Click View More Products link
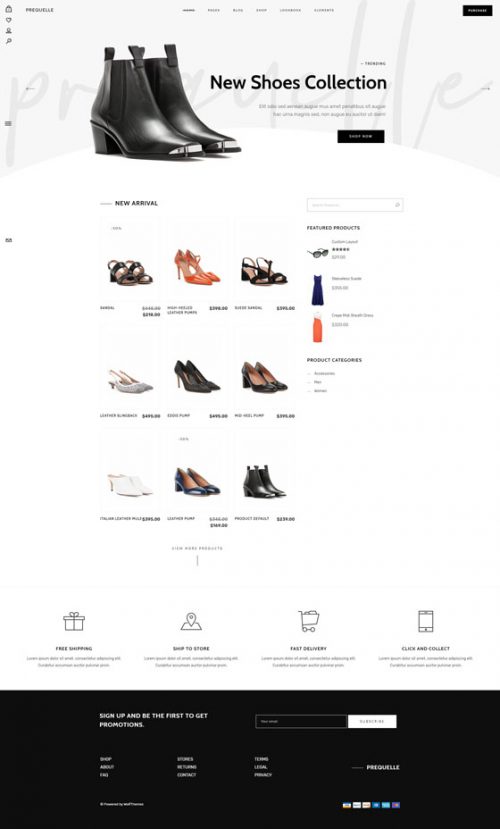 pyautogui.click(x=197, y=548)
